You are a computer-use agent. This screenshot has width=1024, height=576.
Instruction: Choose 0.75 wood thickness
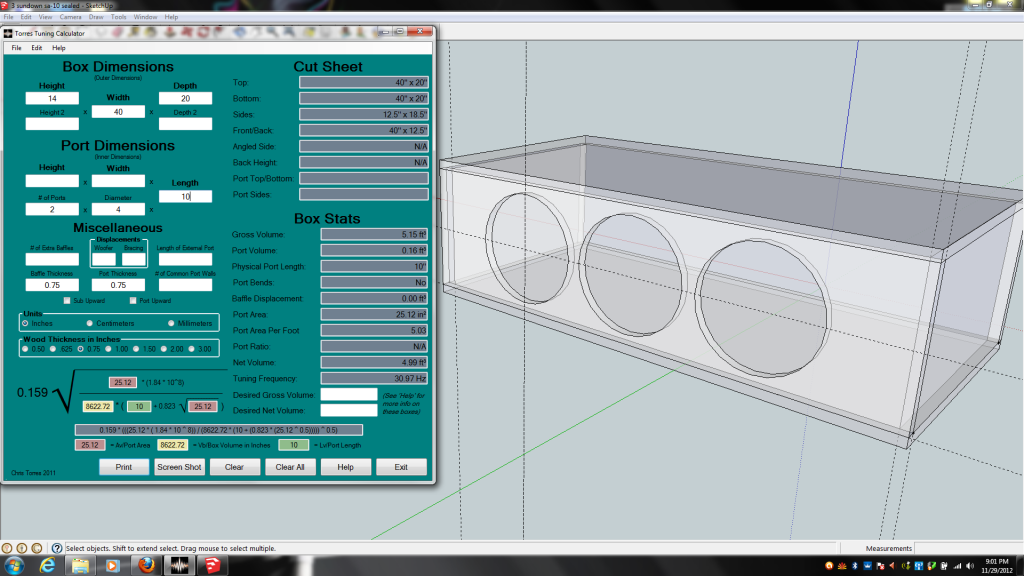coord(80,349)
